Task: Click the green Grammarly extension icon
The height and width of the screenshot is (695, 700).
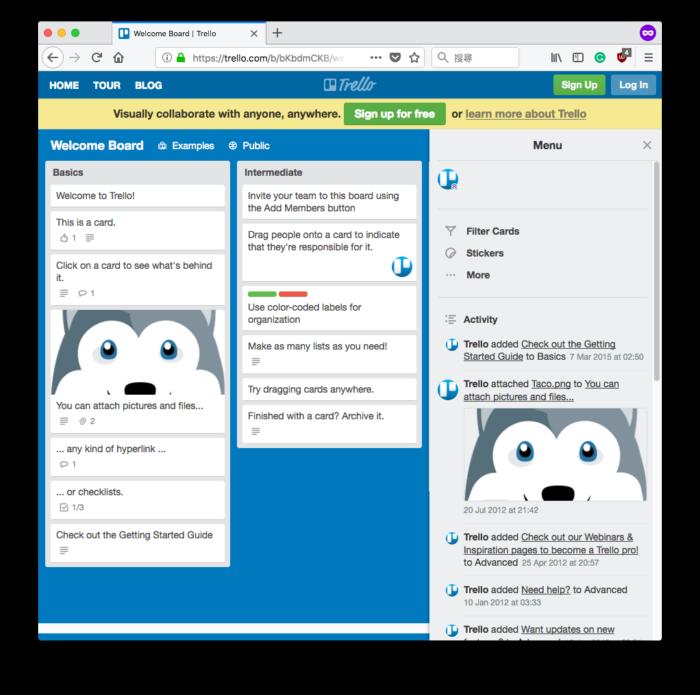Action: [600, 58]
